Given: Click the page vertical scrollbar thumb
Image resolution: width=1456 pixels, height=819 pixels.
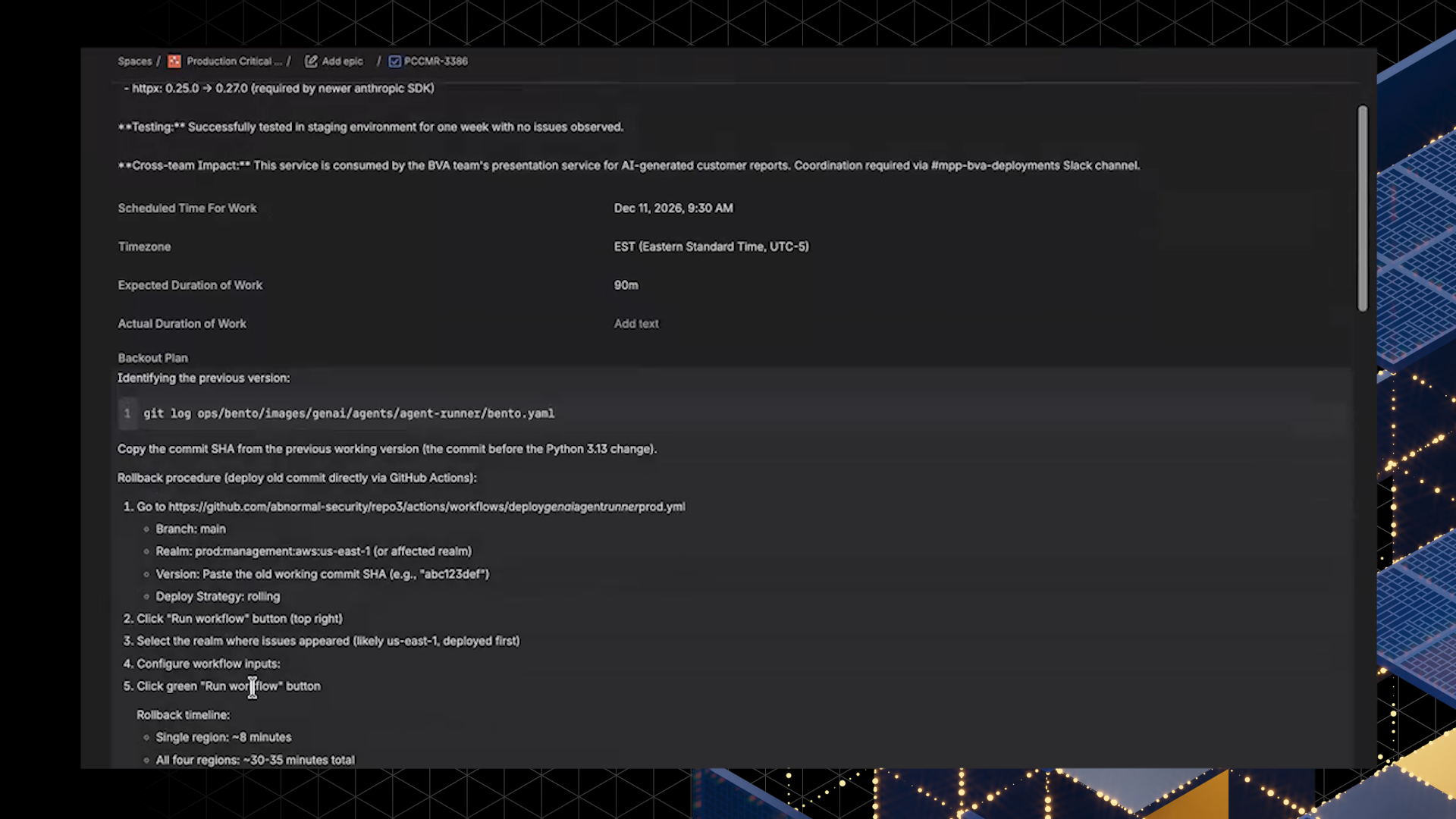Looking at the screenshot, I should 1363,208.
